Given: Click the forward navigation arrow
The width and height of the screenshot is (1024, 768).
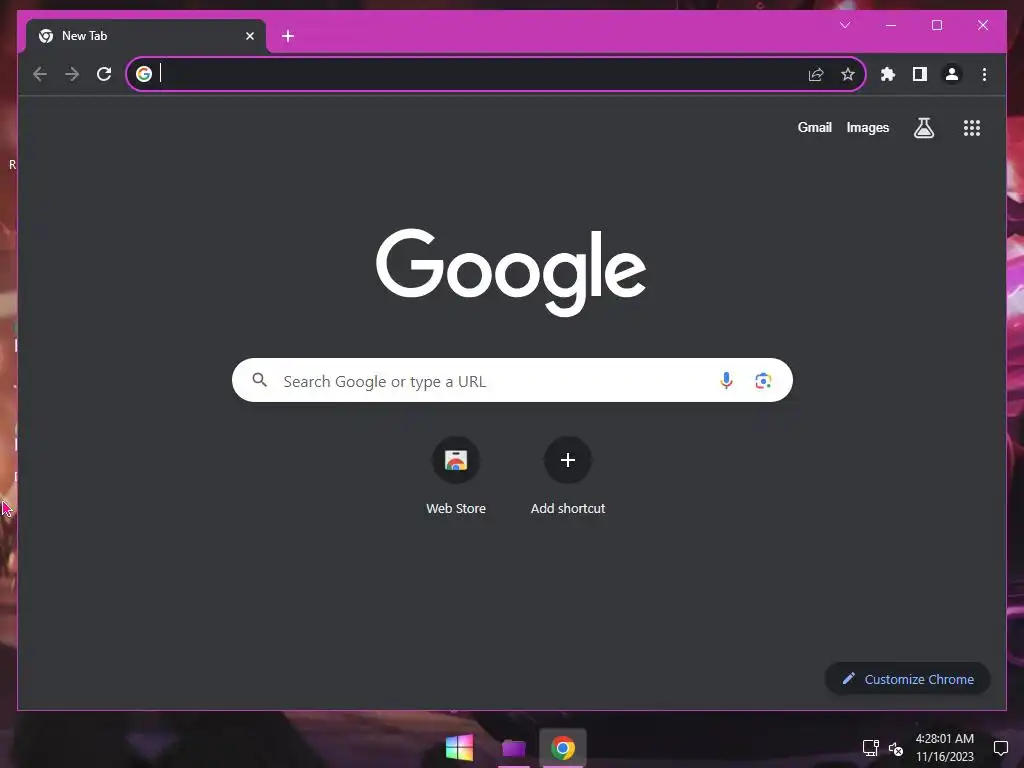Looking at the screenshot, I should click(72, 74).
